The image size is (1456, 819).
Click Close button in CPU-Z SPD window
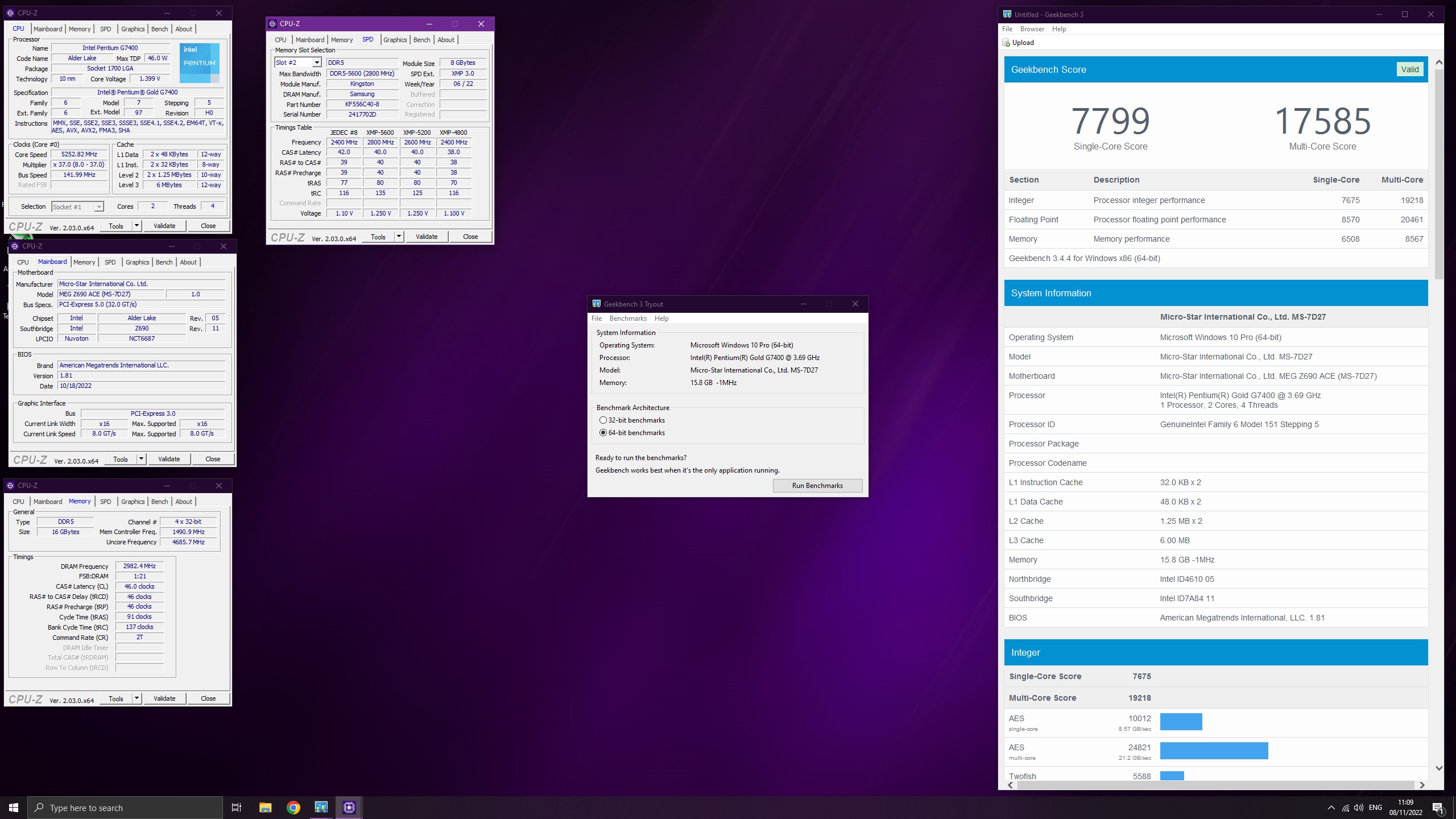point(470,237)
